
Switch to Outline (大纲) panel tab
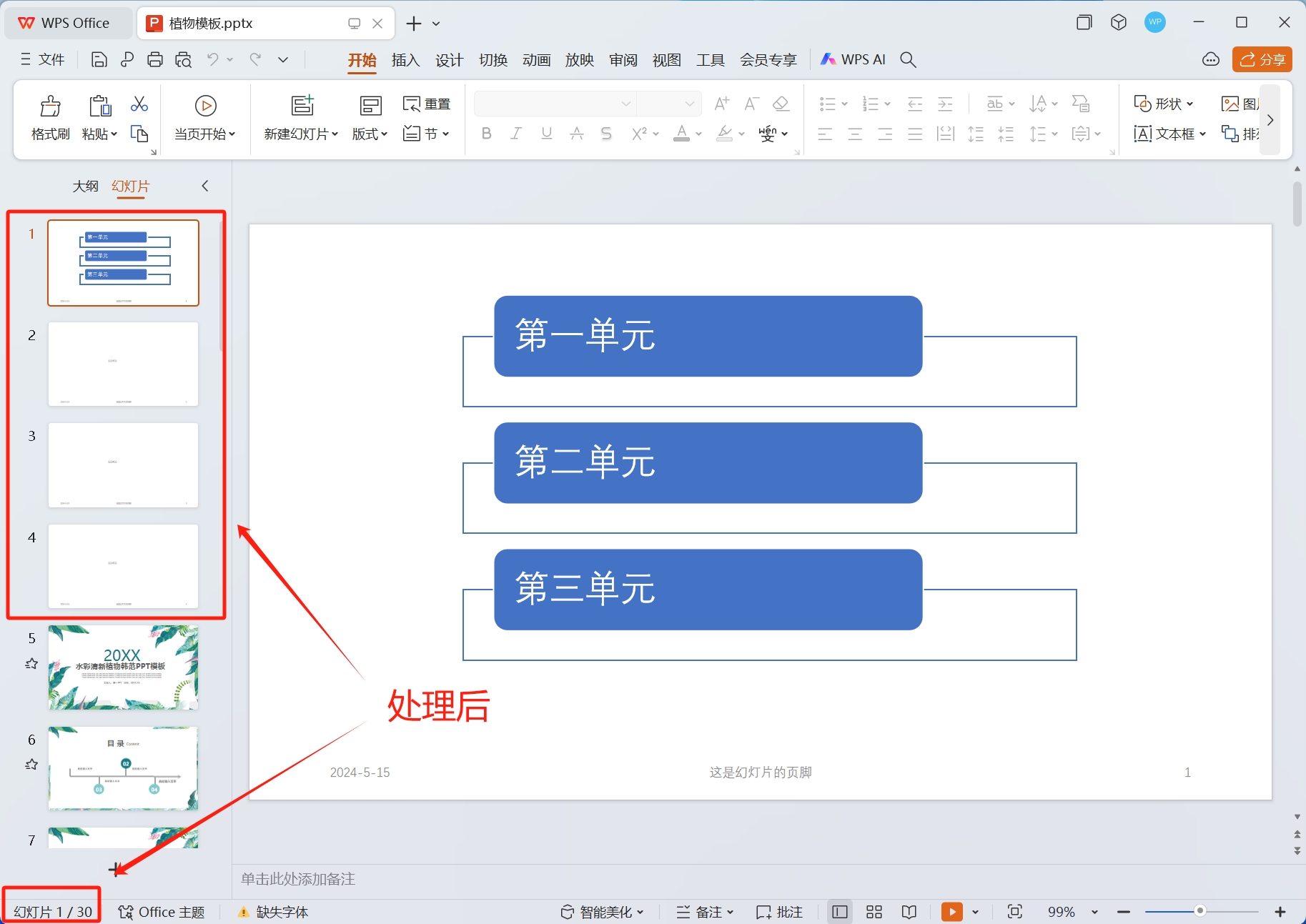(85, 187)
